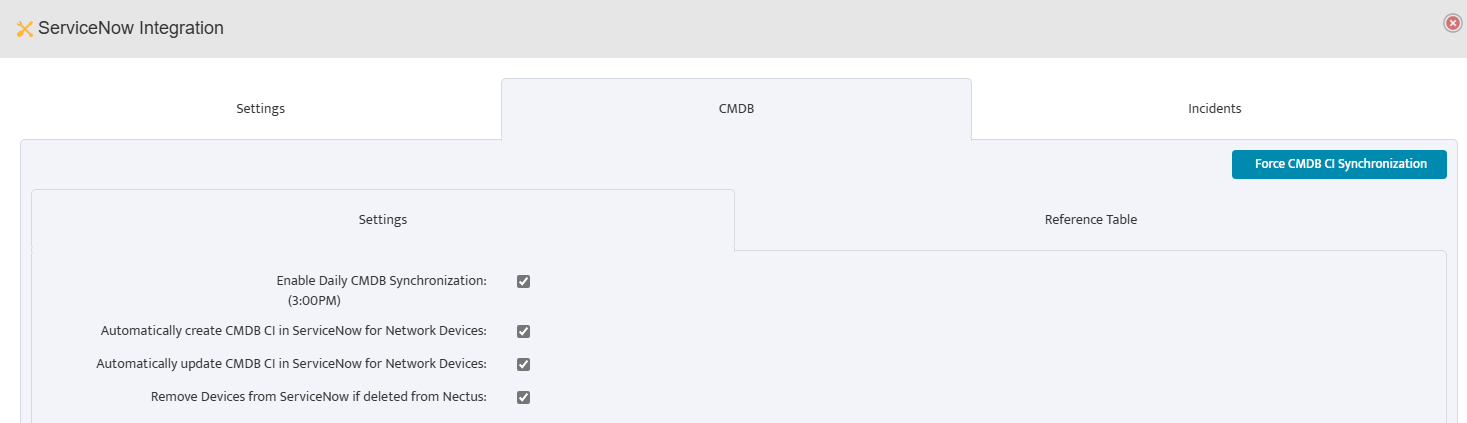The width and height of the screenshot is (1467, 423).
Task: Toggle Remove Devices from ServiceNow checkbox
Action: [x=523, y=397]
